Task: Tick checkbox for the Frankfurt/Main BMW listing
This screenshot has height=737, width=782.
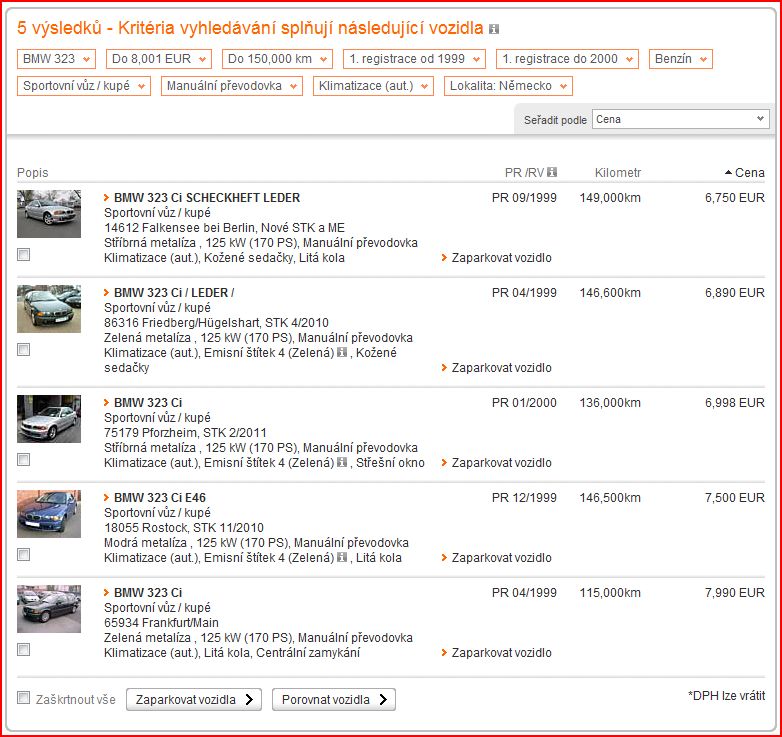Action: coord(23,649)
